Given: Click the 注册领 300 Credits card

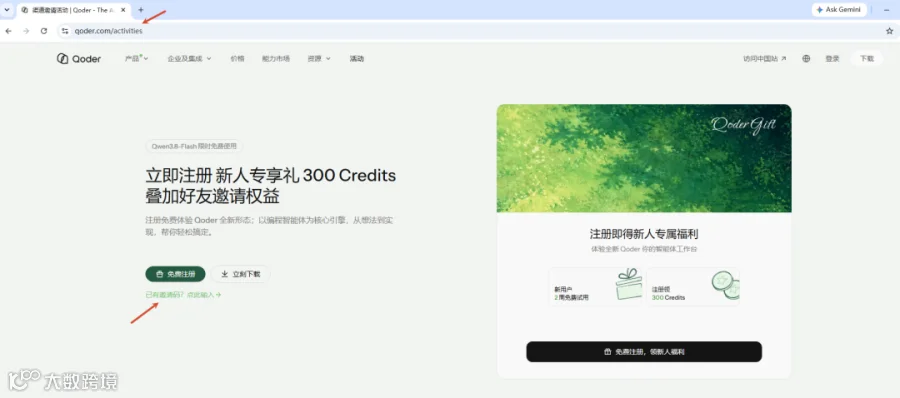Looking at the screenshot, I should click(693, 287).
